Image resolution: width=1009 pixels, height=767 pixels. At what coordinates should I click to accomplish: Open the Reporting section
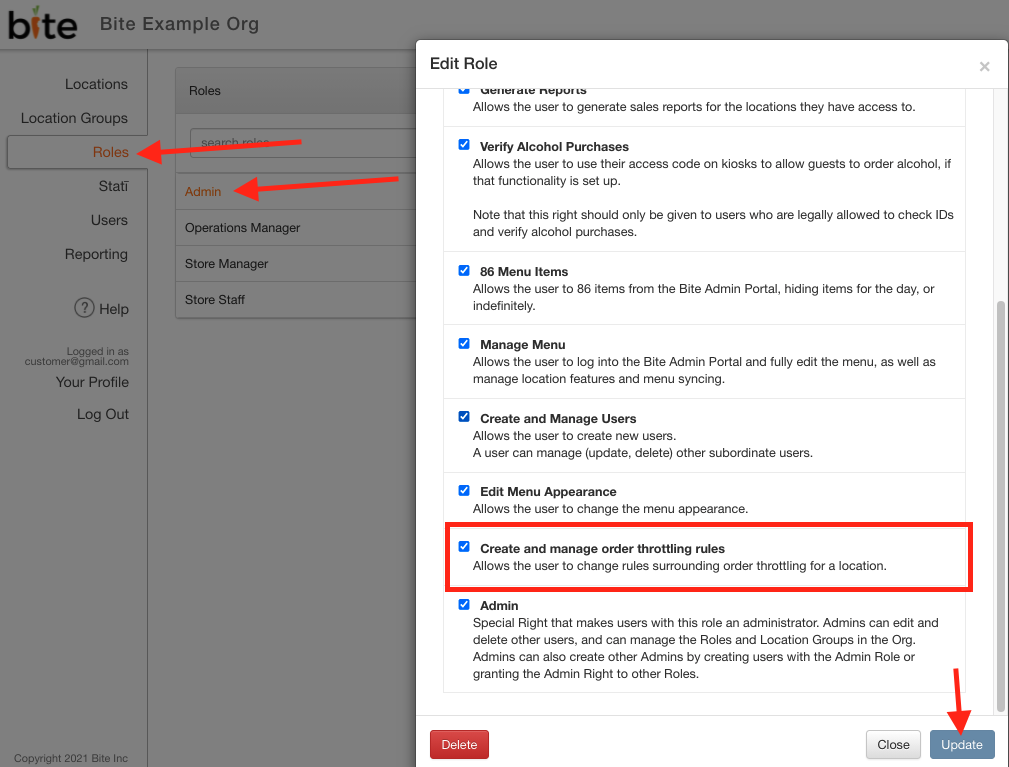coord(96,254)
